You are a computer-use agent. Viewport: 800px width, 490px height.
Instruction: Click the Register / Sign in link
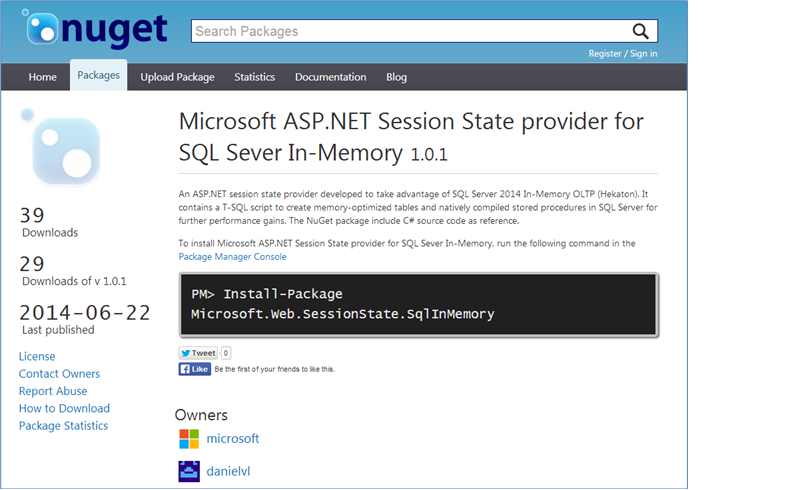coord(623,54)
